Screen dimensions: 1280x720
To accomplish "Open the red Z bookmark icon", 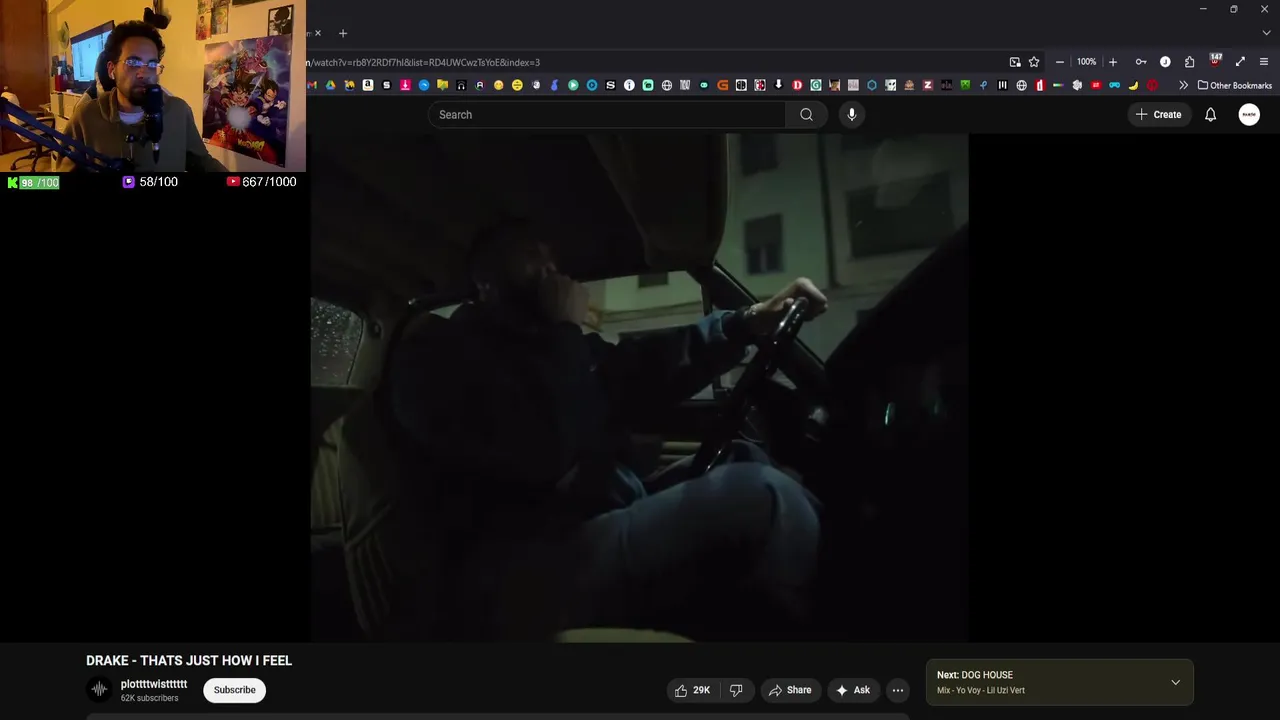I will pyautogui.click(x=928, y=85).
